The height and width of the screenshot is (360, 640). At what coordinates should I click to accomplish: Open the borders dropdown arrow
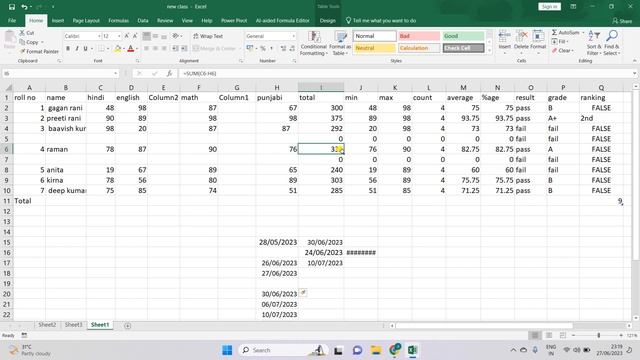coord(108,49)
